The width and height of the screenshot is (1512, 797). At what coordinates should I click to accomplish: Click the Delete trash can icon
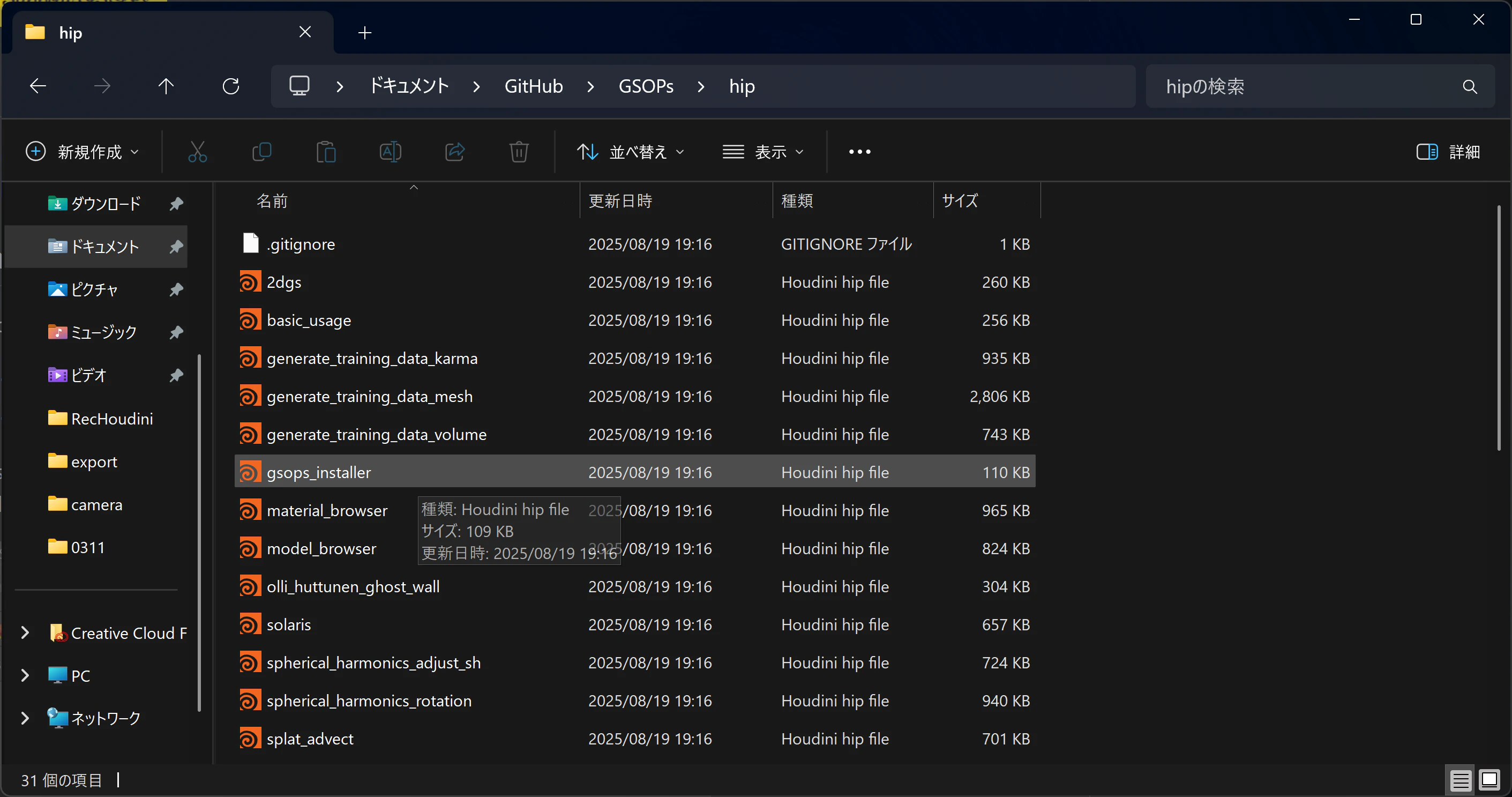pyautogui.click(x=519, y=152)
